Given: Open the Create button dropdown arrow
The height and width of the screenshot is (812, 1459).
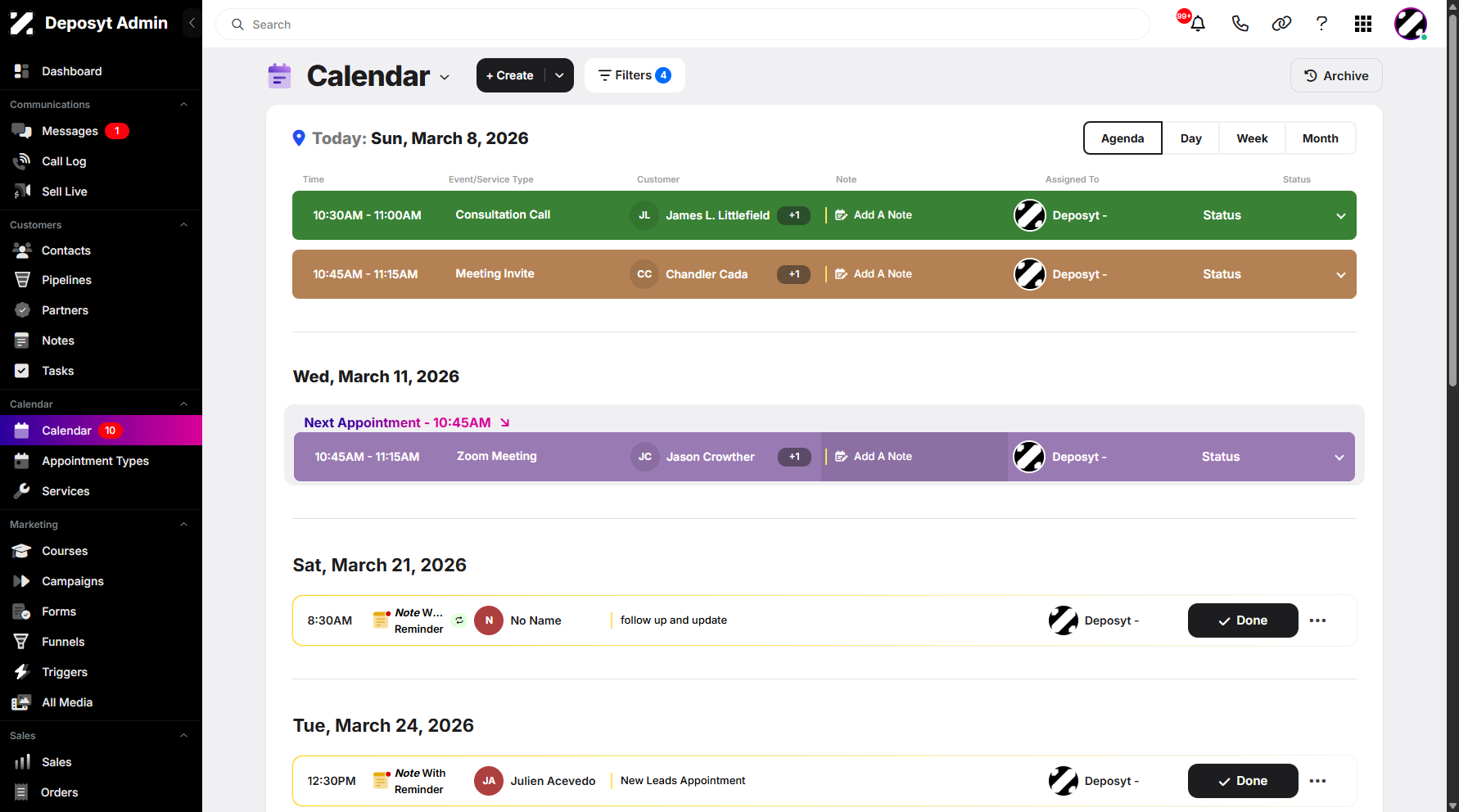Looking at the screenshot, I should pos(559,75).
